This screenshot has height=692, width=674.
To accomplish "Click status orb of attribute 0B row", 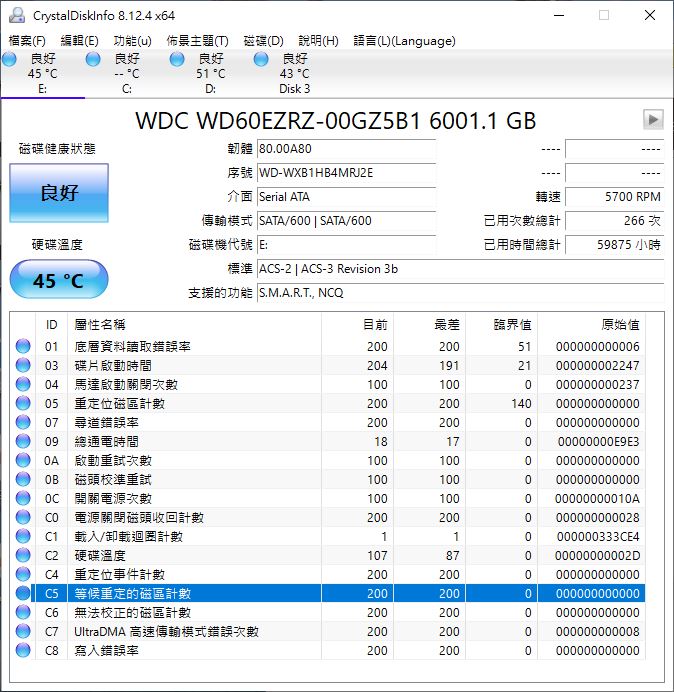I will click(23, 479).
